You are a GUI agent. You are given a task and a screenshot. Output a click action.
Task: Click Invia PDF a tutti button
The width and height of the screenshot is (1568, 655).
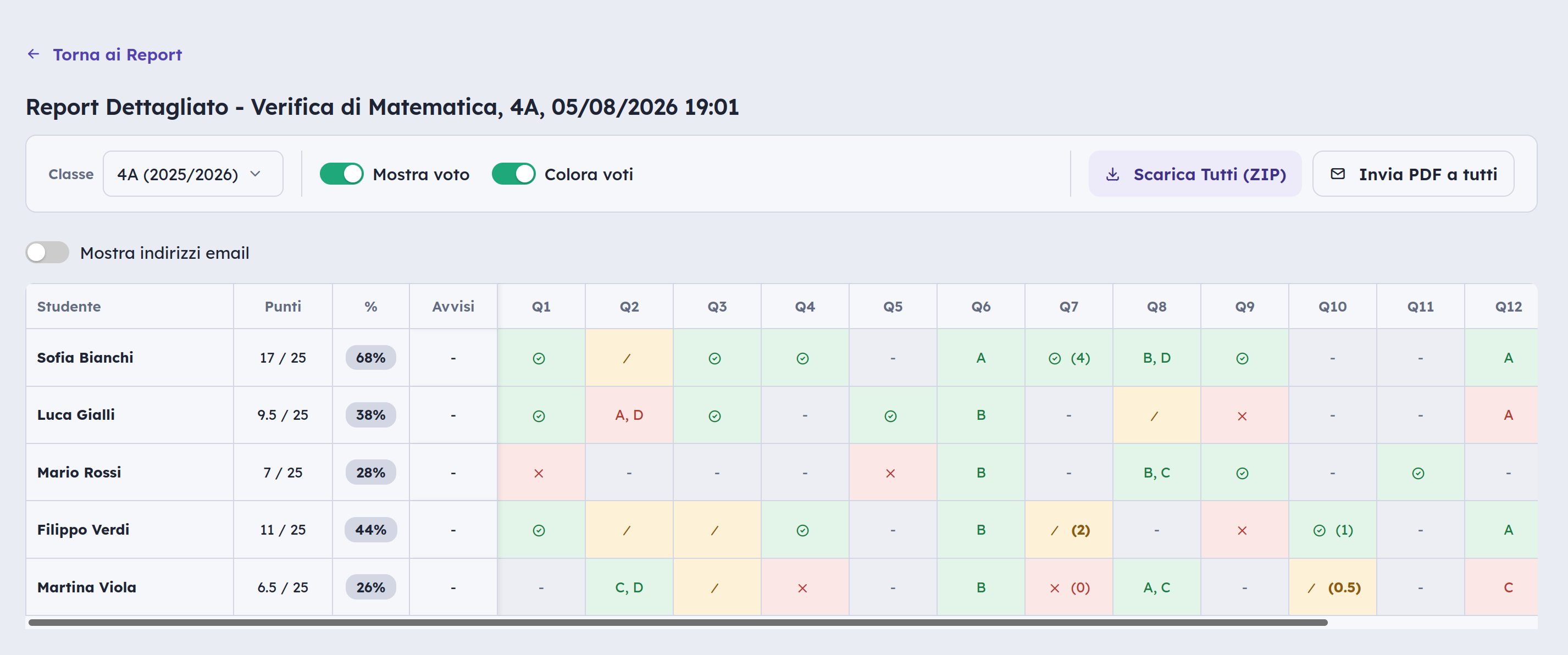(x=1414, y=174)
